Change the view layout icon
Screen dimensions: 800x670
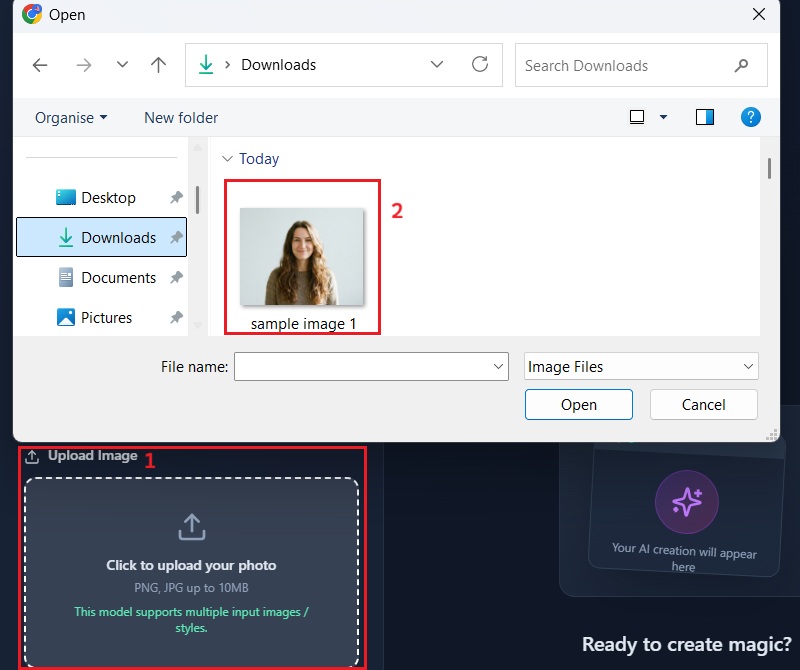[637, 117]
